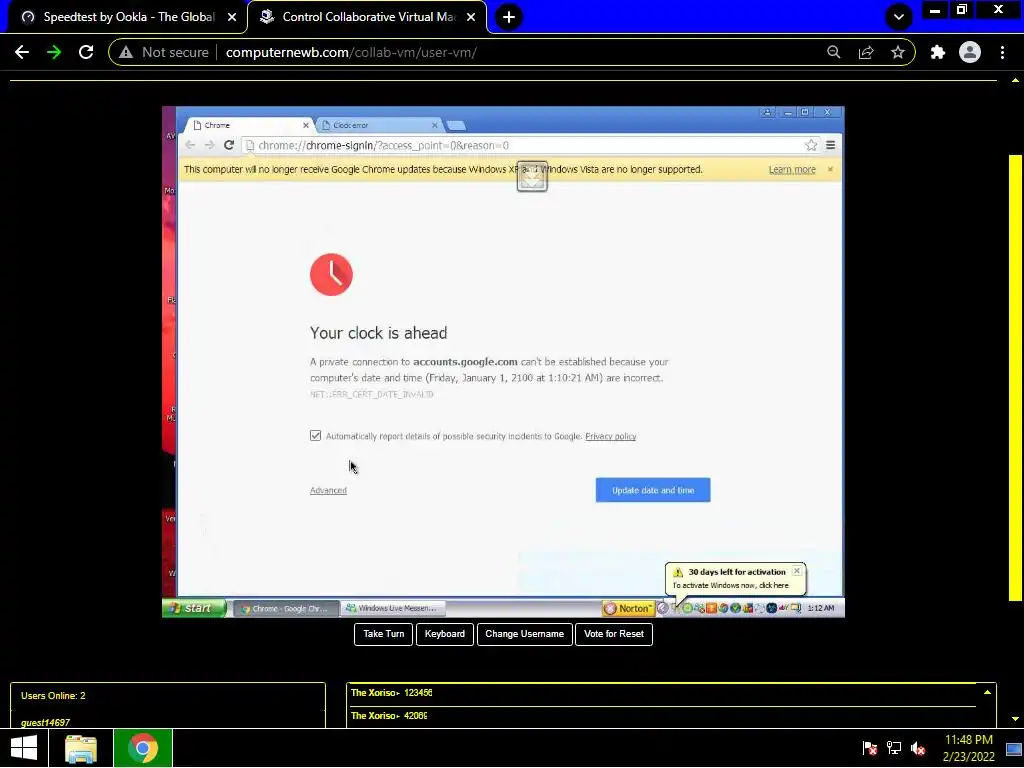Expand the Advanced link

point(328,490)
